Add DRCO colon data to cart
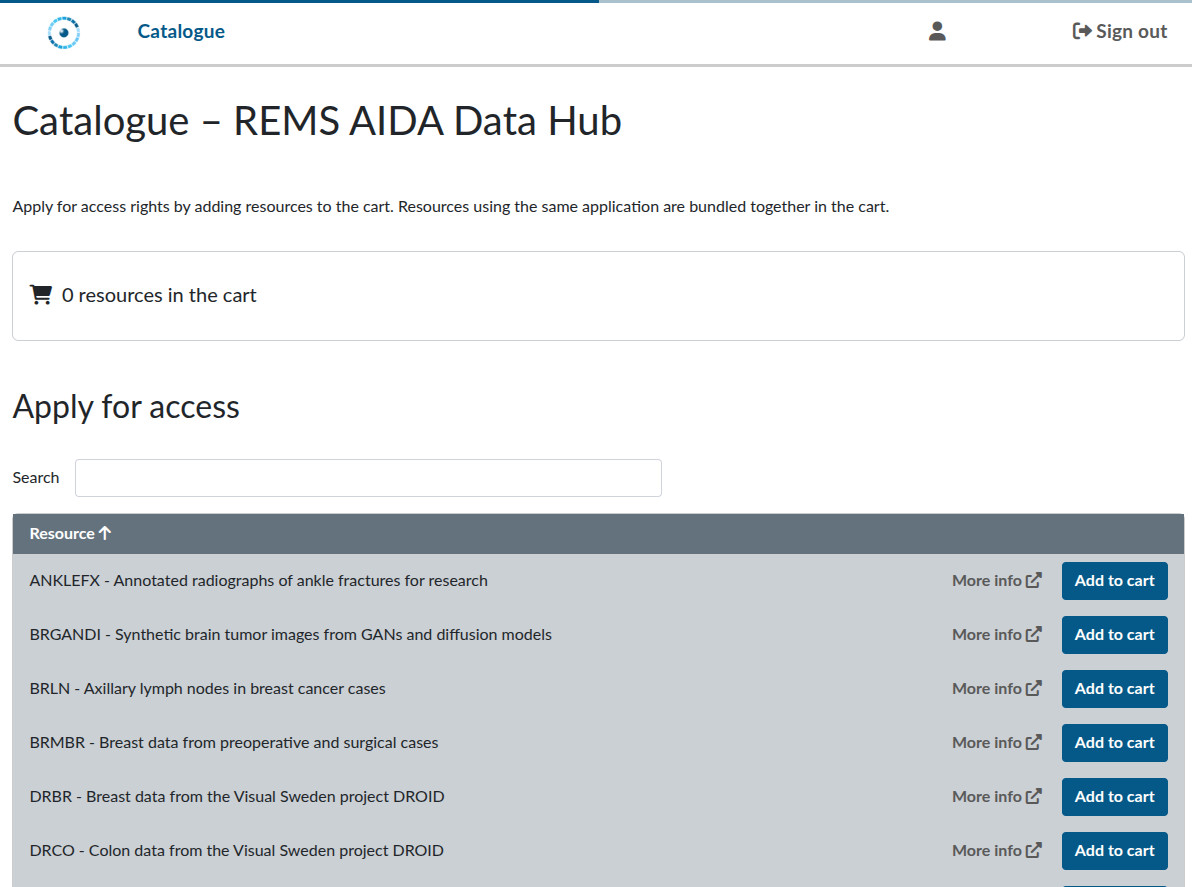Viewport: 1192px width, 887px height. [x=1114, y=851]
